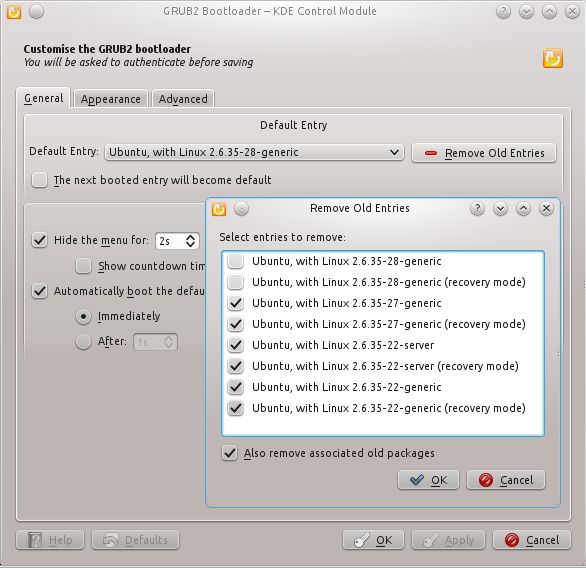This screenshot has height=568, width=586.
Task: Click Cancel in Remove Old Entries dialog
Action: coord(506,480)
